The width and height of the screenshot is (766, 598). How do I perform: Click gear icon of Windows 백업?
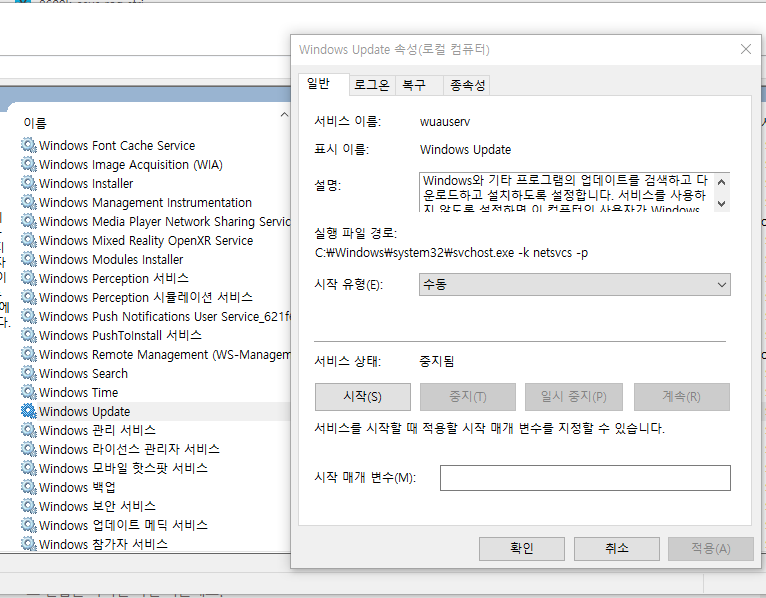[x=28, y=487]
